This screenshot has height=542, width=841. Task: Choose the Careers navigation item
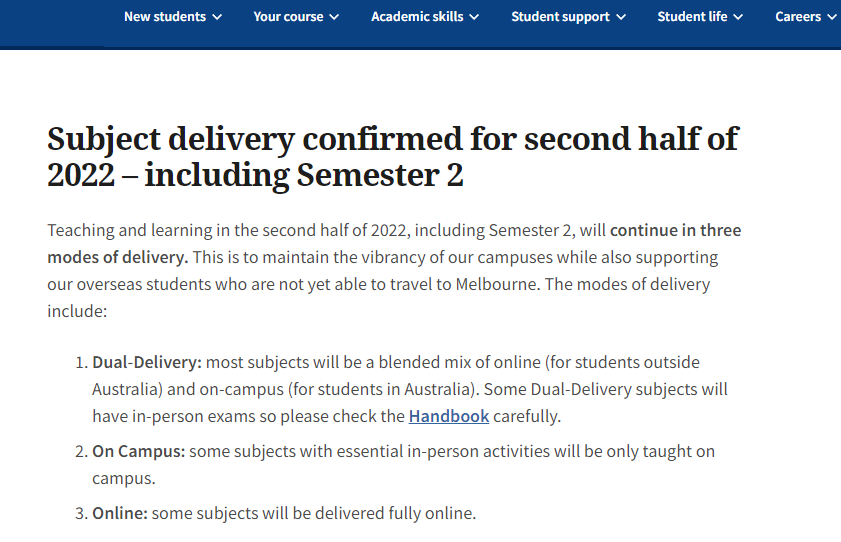point(798,16)
